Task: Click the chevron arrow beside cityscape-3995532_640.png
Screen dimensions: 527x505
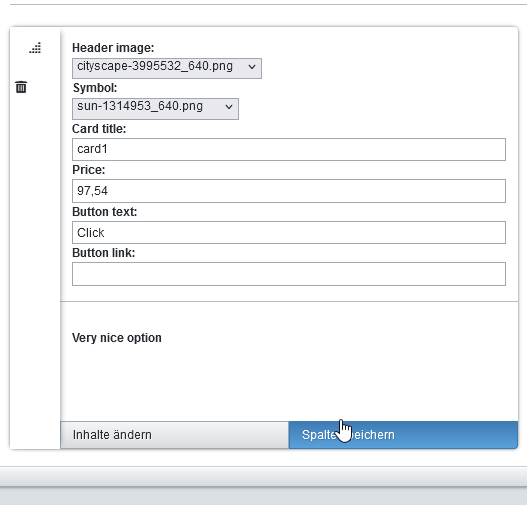Action: (252, 67)
